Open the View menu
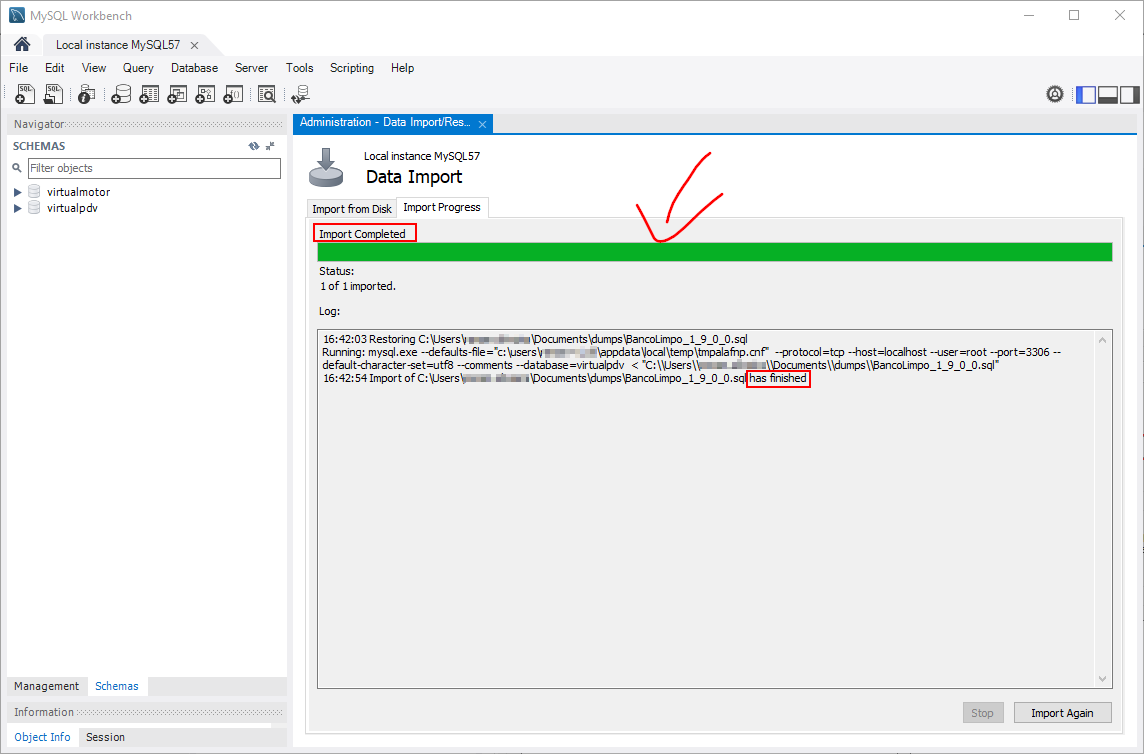 93,68
